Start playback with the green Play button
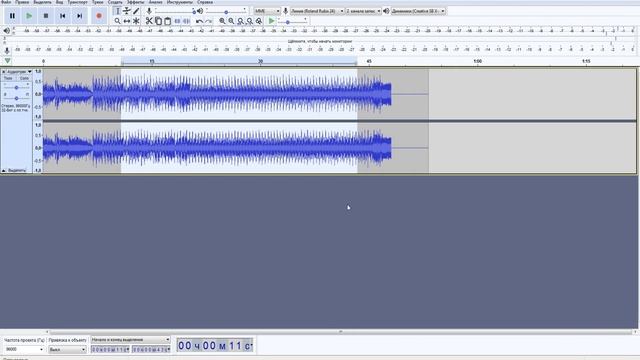The image size is (640, 360). pyautogui.click(x=29, y=16)
